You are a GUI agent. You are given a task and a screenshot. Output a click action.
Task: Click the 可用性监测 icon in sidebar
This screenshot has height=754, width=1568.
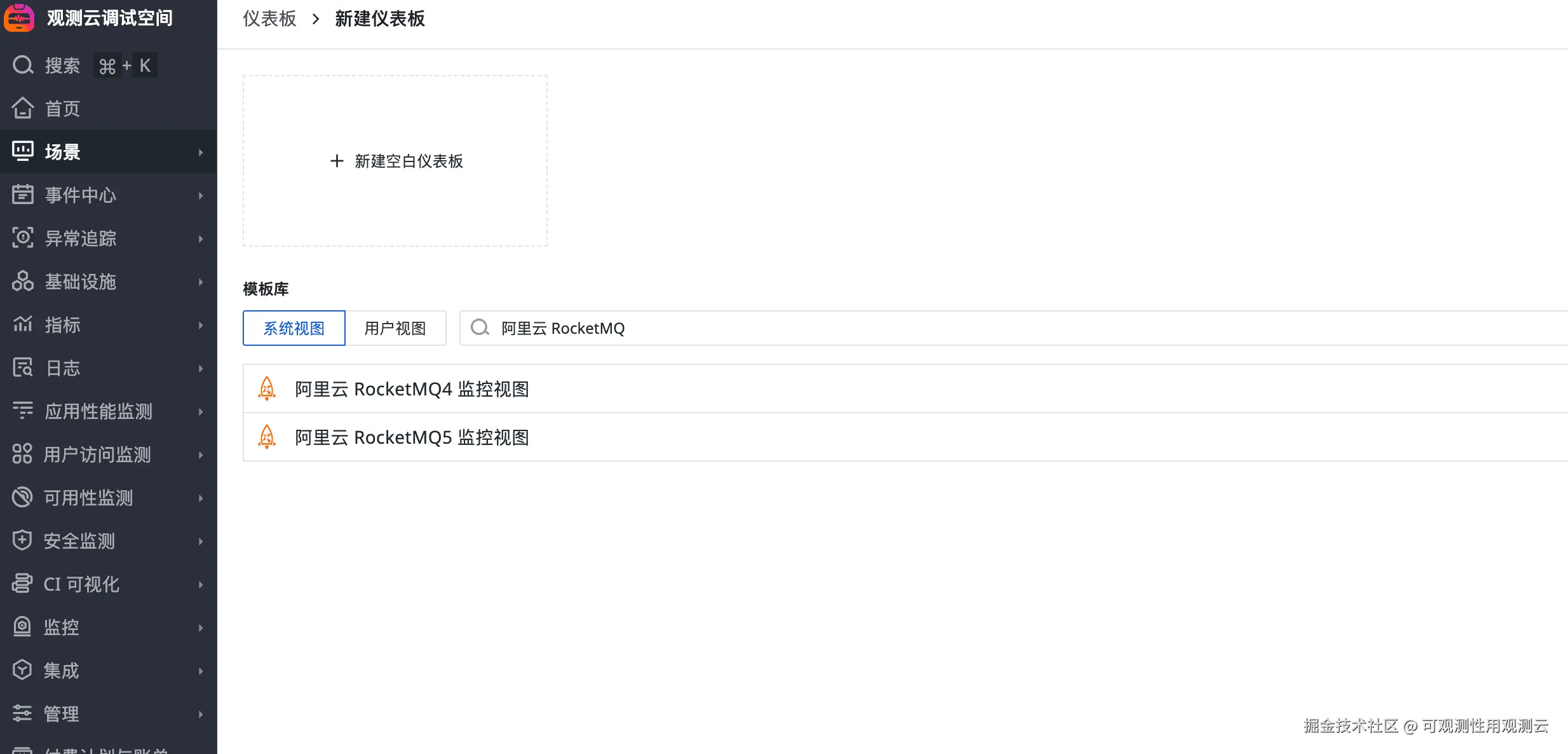coord(22,497)
